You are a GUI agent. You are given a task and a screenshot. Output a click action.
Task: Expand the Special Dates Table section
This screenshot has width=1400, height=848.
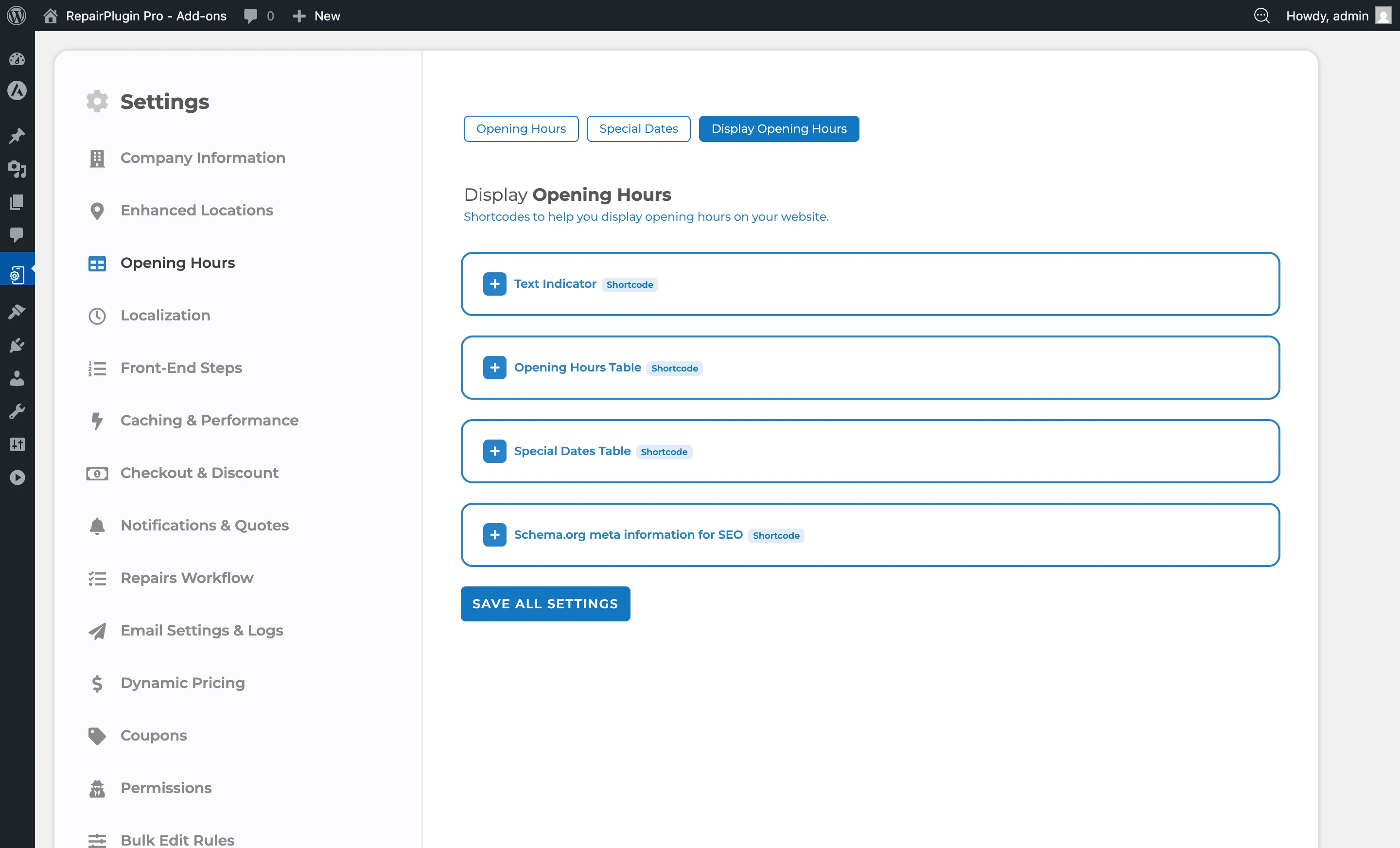click(x=494, y=451)
